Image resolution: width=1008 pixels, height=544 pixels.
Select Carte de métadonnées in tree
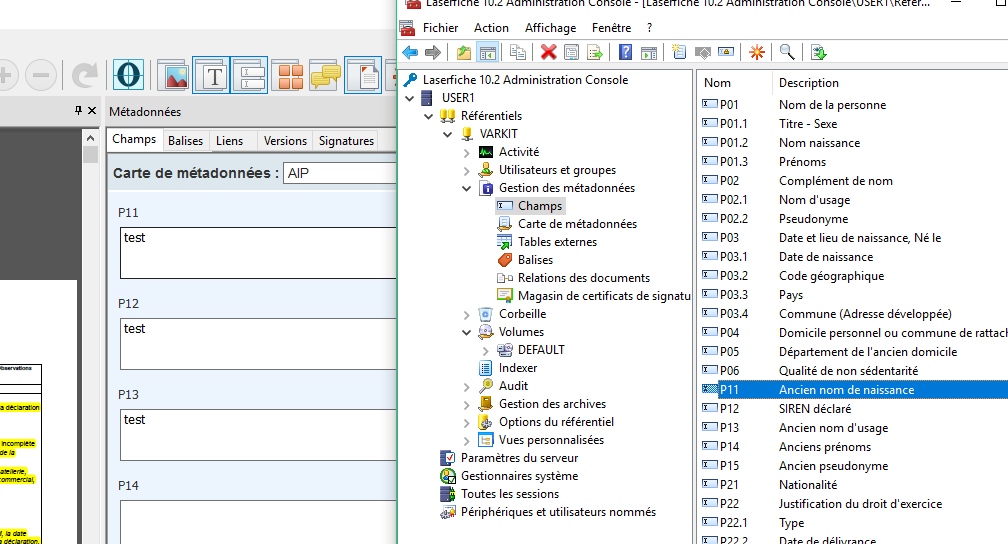577,224
